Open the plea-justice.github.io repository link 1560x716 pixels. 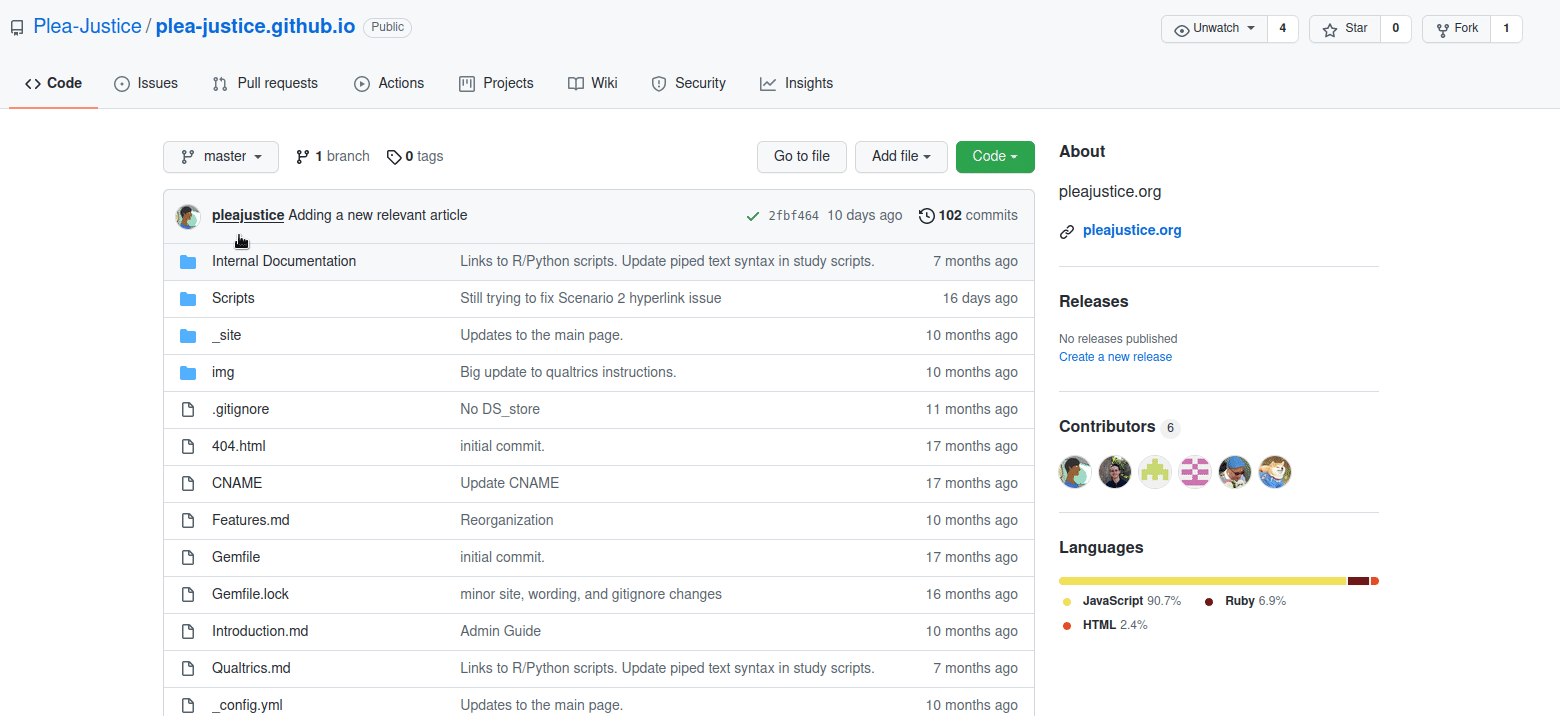255,27
